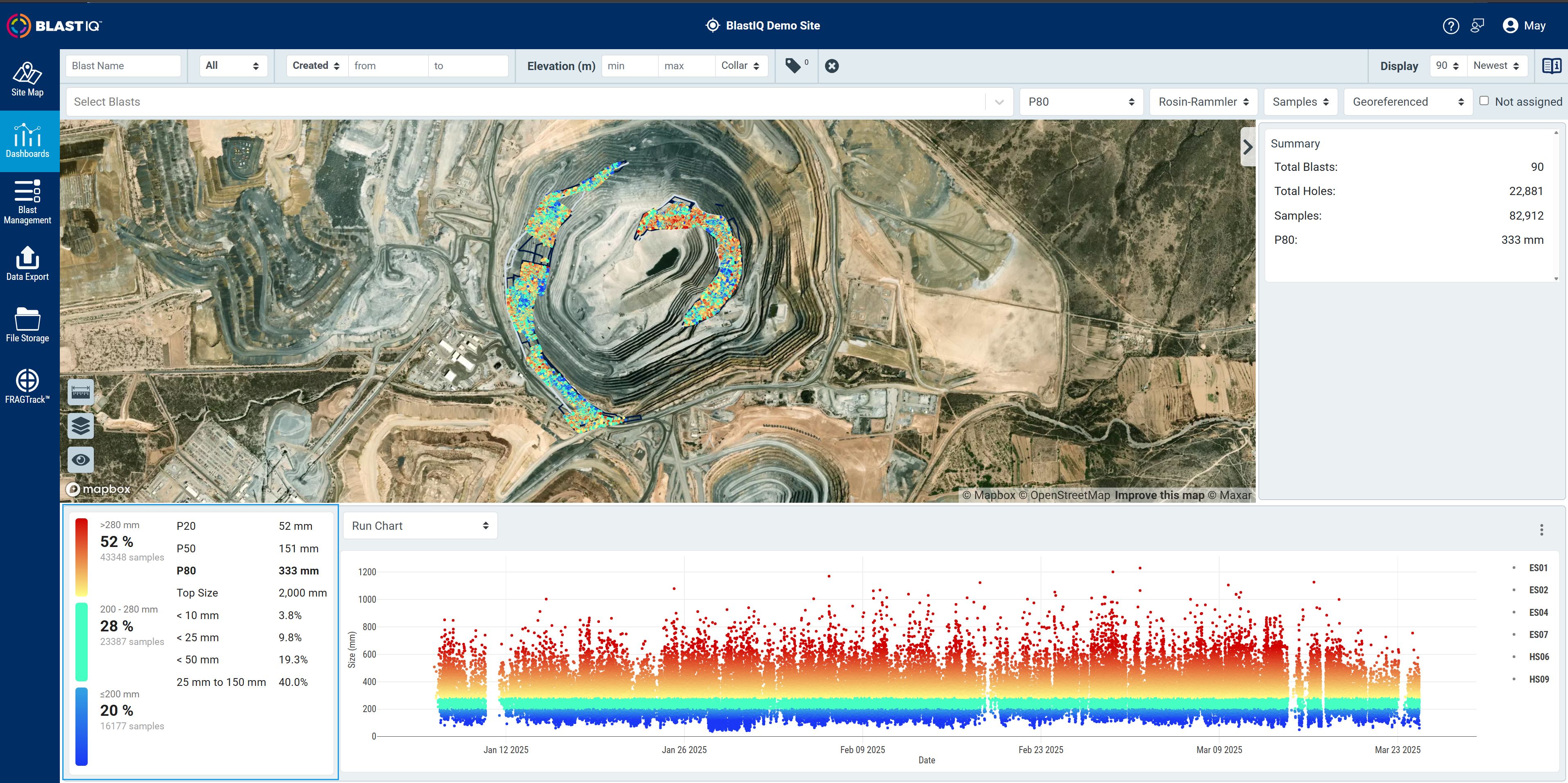
Task: Open the chart three-dot options menu
Action: point(1541,530)
